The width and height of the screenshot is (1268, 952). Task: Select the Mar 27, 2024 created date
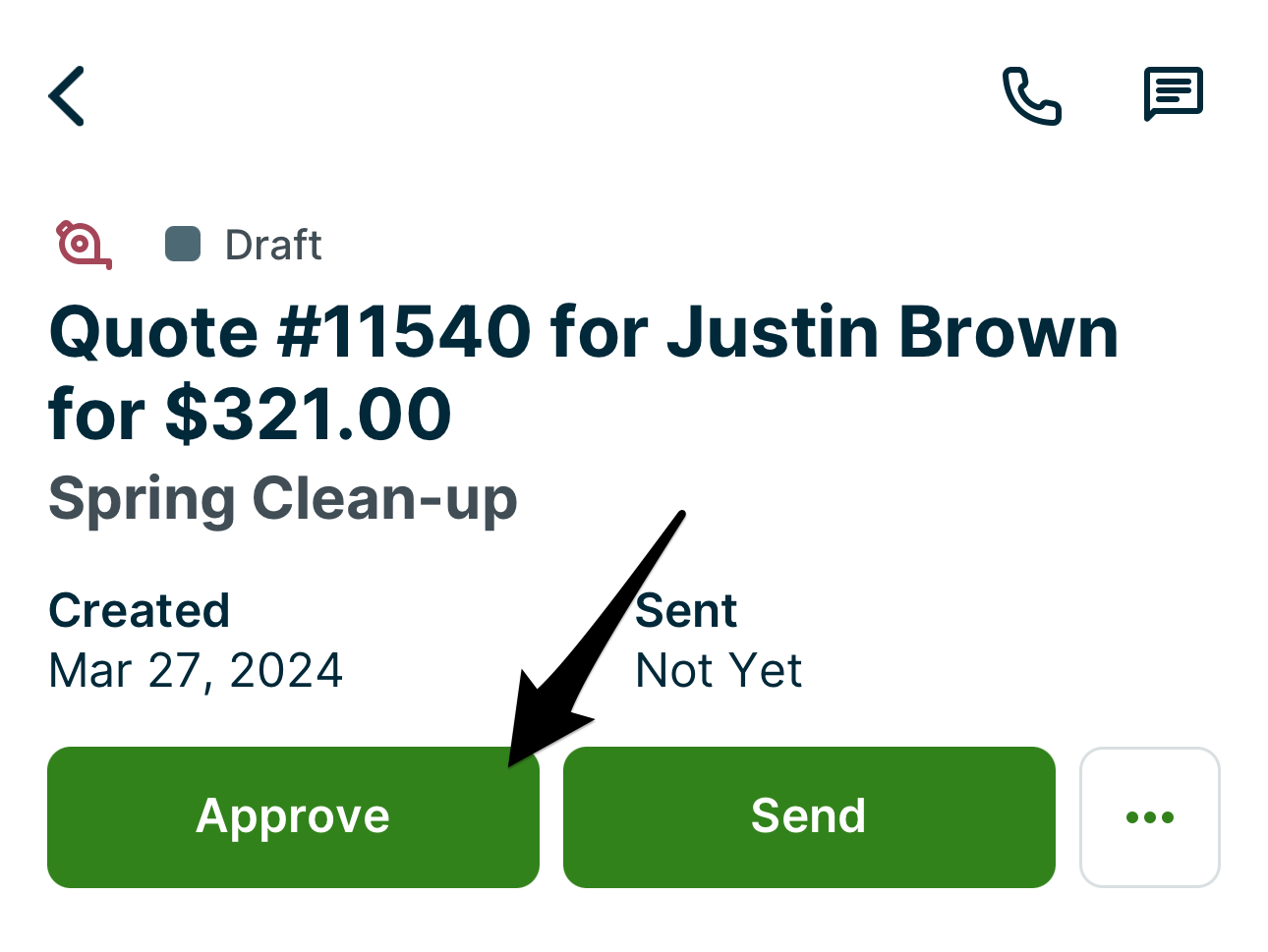coord(196,671)
